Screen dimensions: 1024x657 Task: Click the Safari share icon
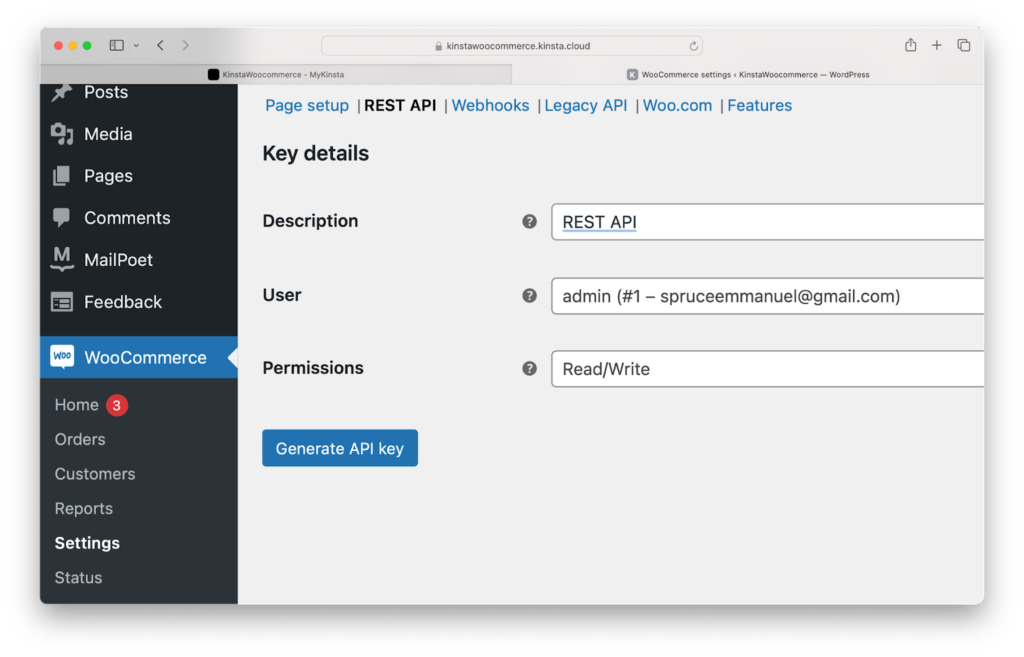pos(910,45)
